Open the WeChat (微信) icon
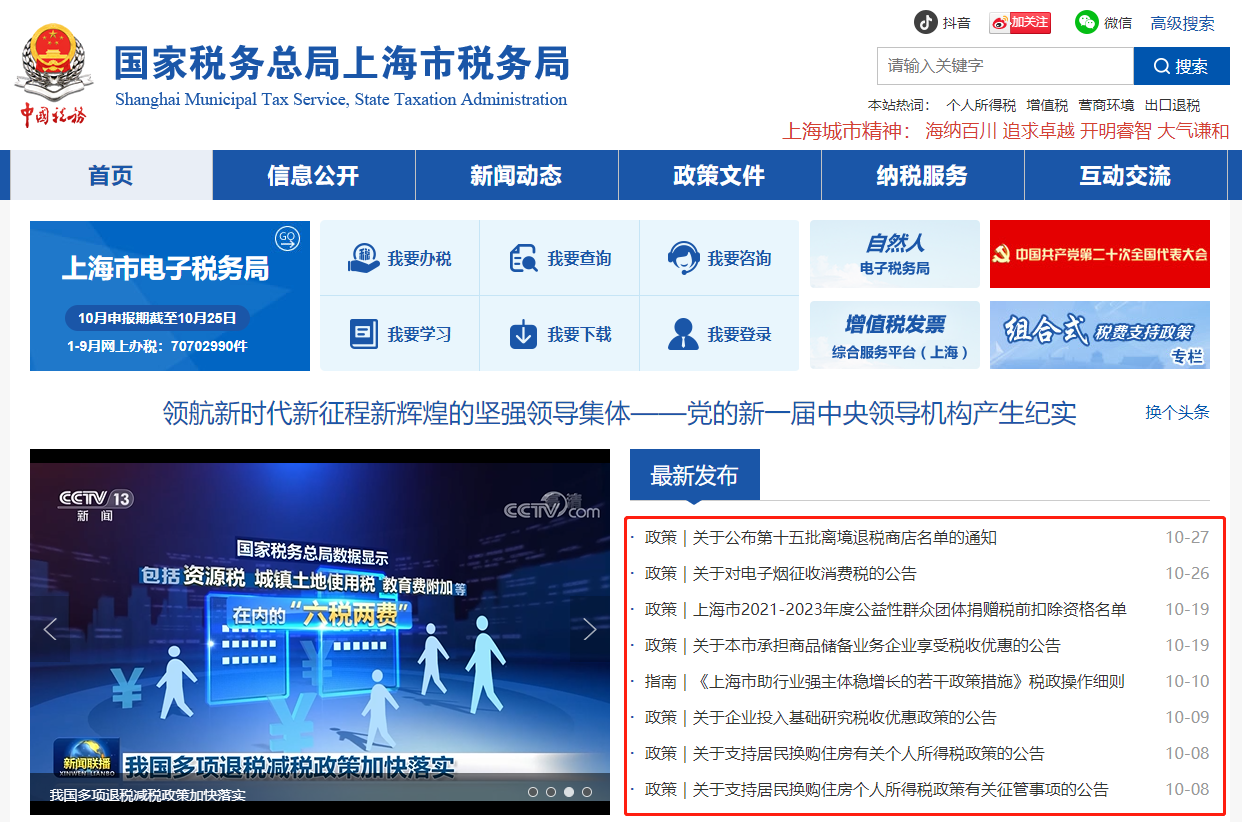The width and height of the screenshot is (1242, 822). pyautogui.click(x=1087, y=22)
